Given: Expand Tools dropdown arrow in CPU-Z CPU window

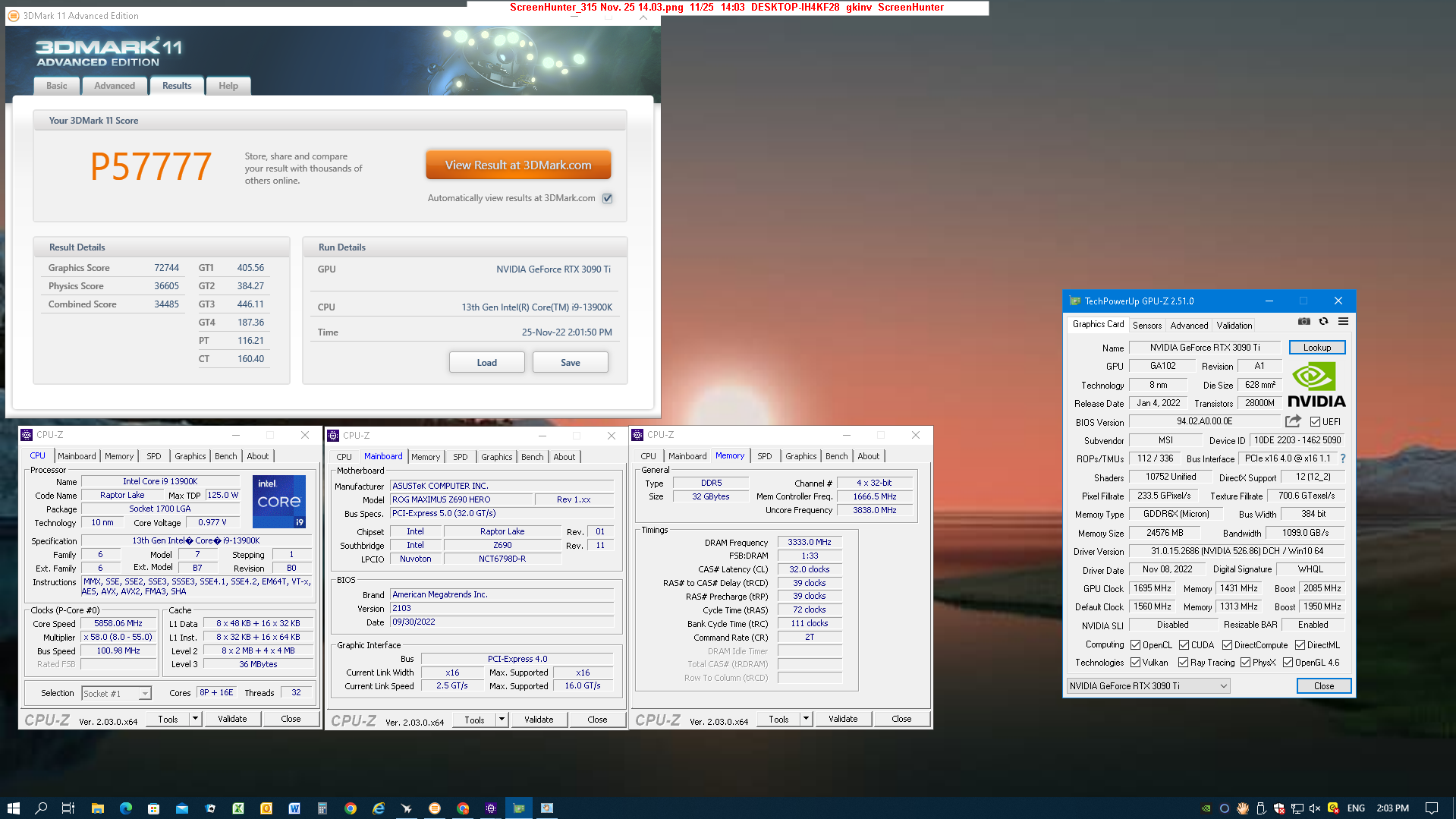Looking at the screenshot, I should [x=195, y=719].
